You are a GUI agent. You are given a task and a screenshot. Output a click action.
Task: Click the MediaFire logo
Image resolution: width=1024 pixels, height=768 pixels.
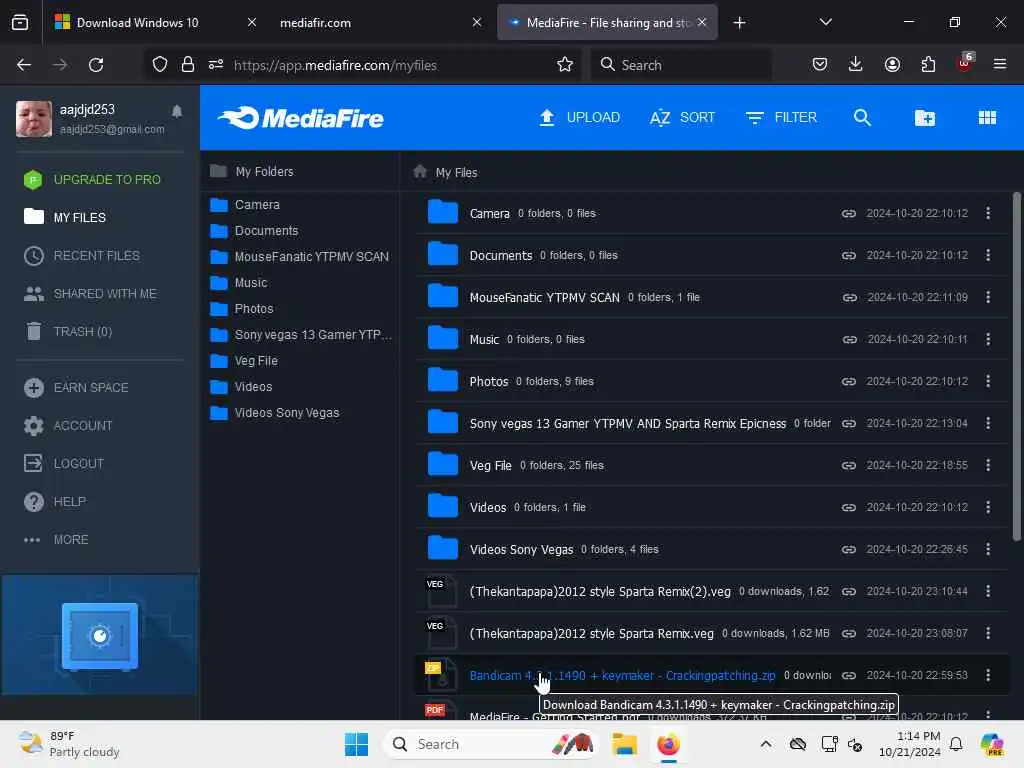(300, 118)
